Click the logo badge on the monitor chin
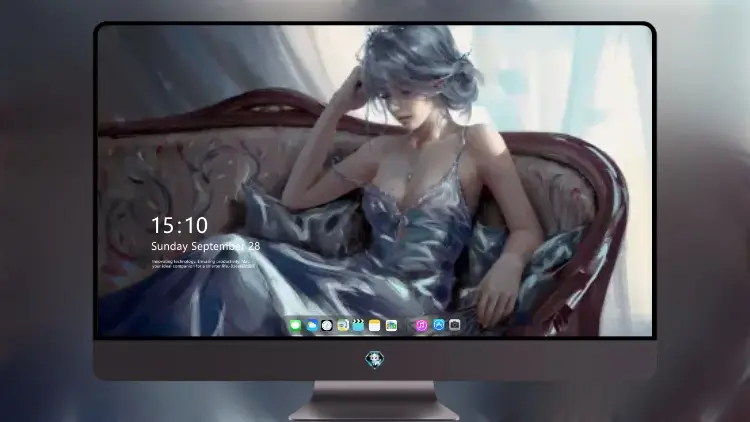This screenshot has width=750, height=422. point(375,359)
